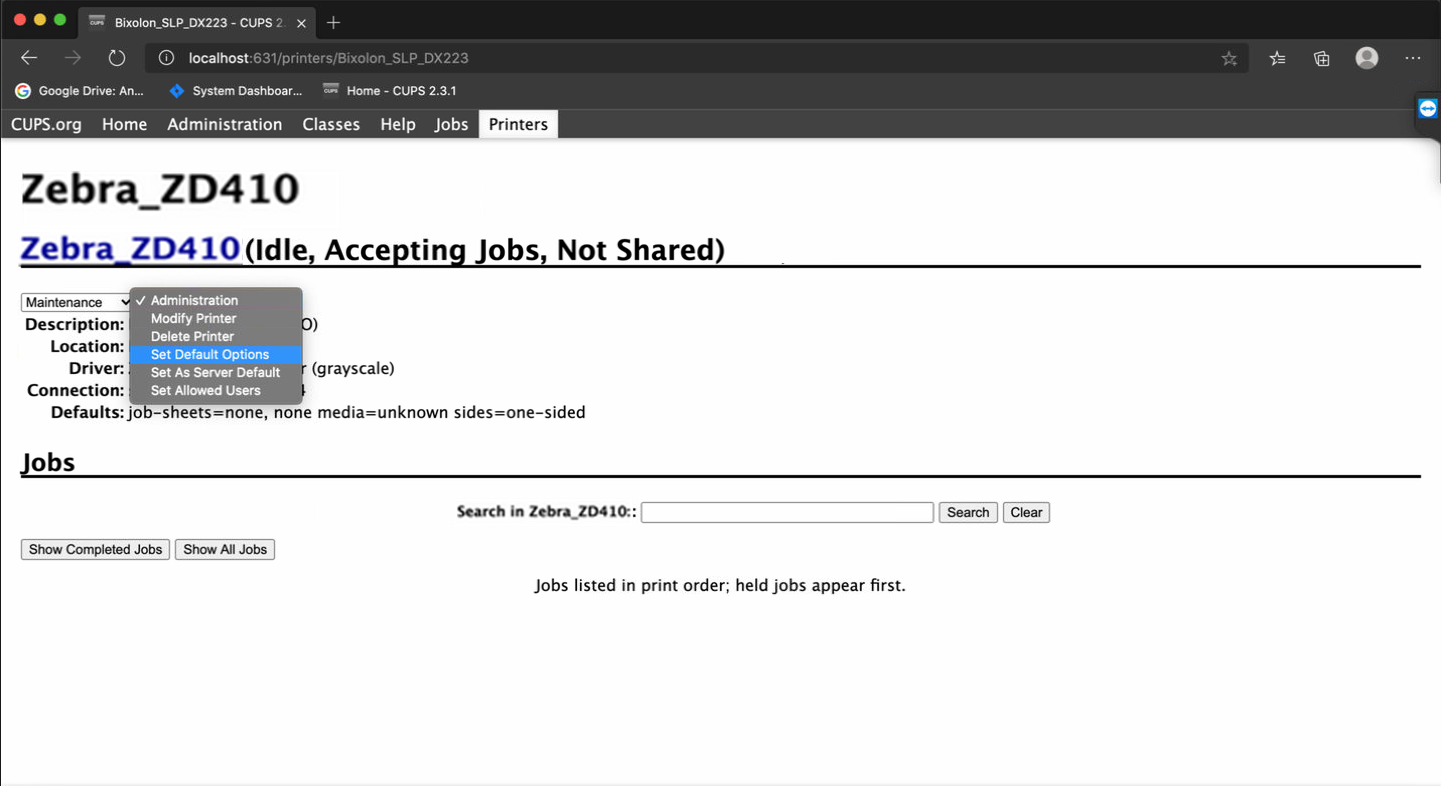Click the browser forward arrow

(73, 58)
